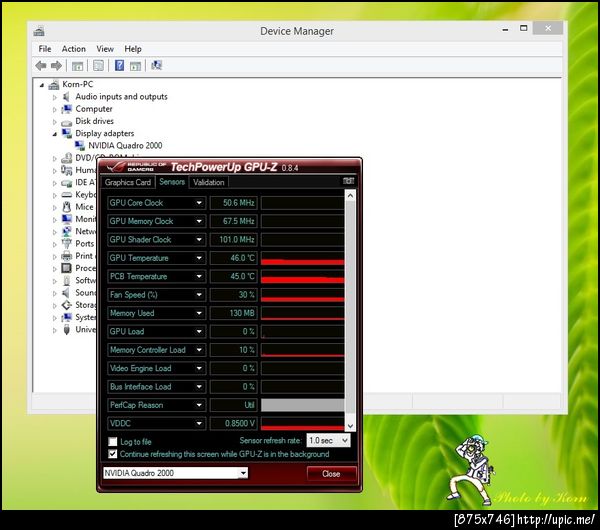Uncheck Continue refreshing in background checkbox
Image resolution: width=600 pixels, height=530 pixels.
(x=113, y=454)
